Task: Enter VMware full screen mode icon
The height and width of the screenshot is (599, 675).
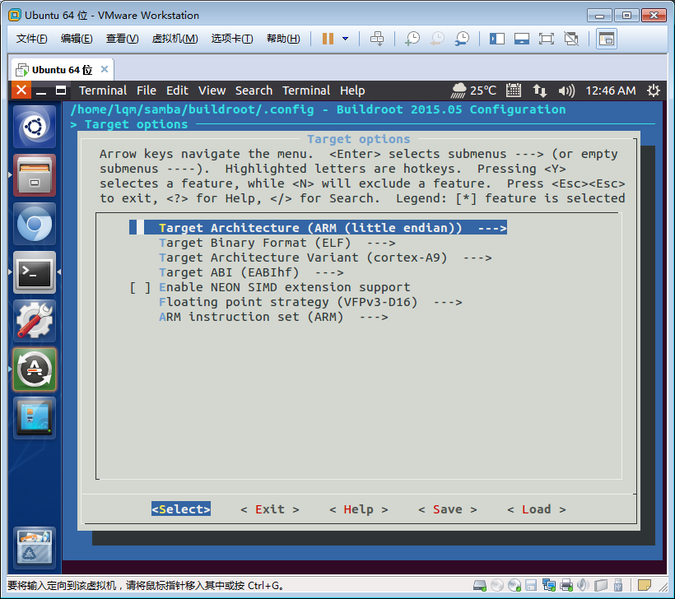Action: tap(546, 39)
